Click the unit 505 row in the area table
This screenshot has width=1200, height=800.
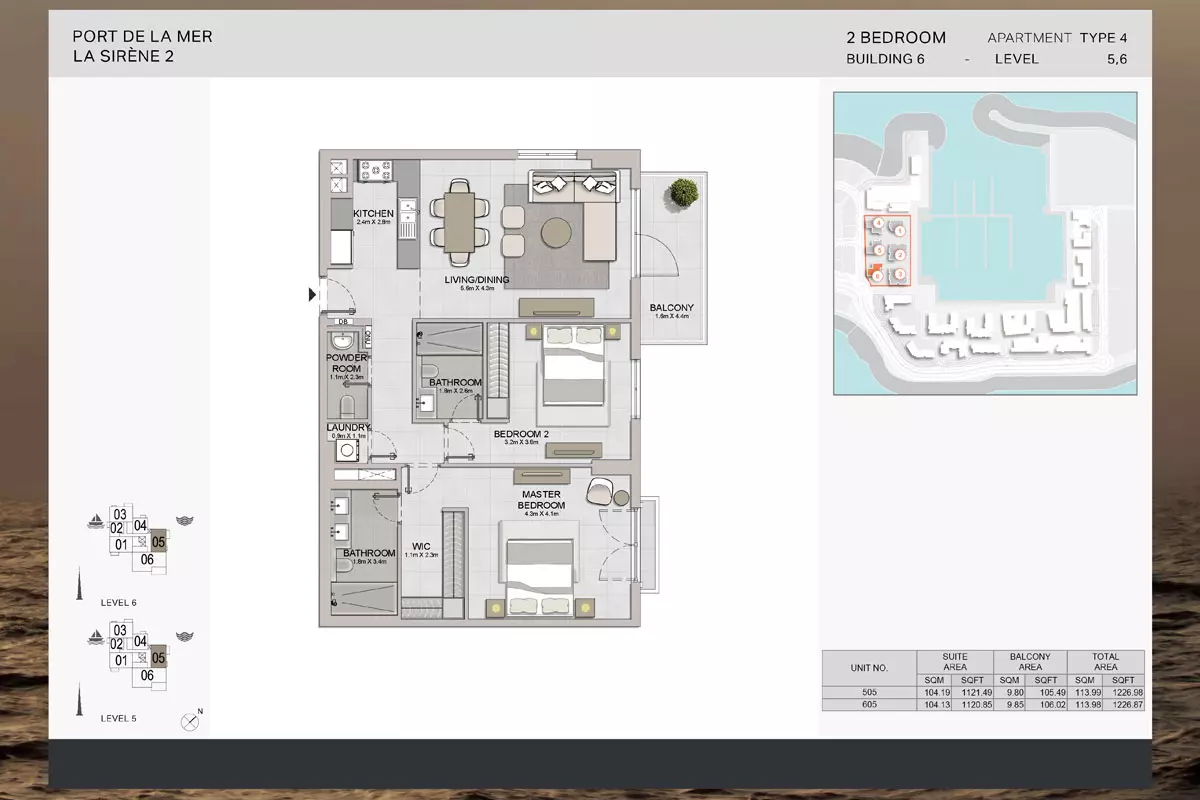[982, 692]
